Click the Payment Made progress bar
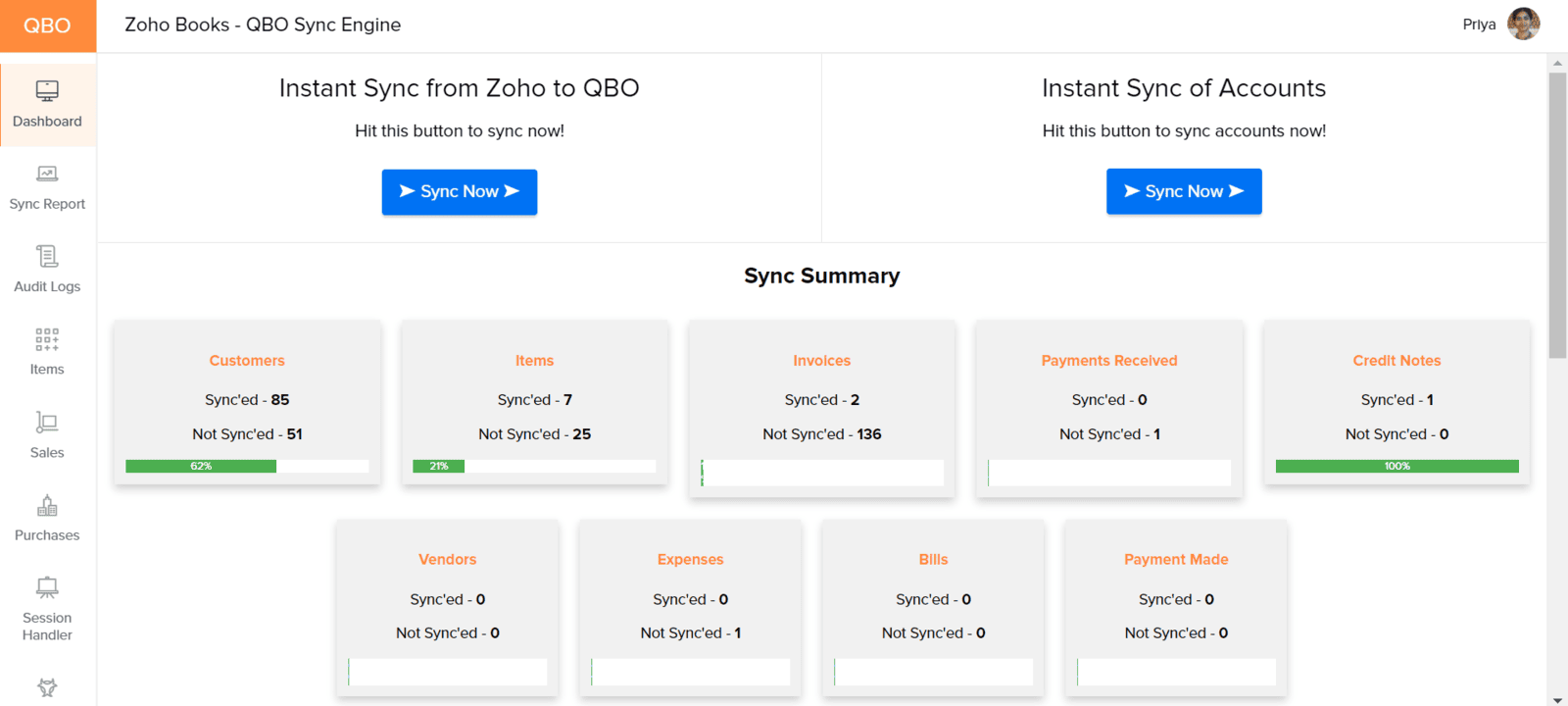 [x=1176, y=672]
